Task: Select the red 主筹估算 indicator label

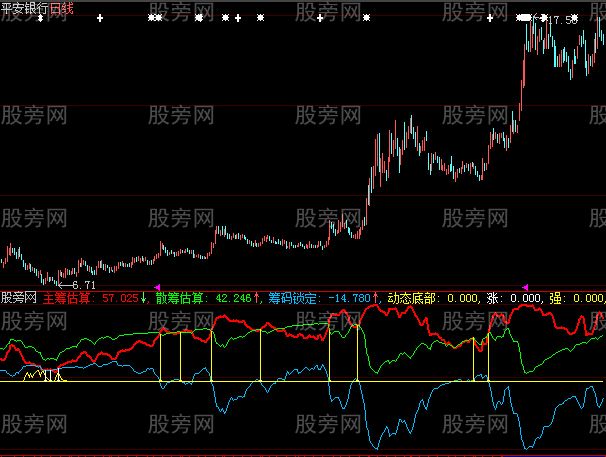Action: pos(66,298)
